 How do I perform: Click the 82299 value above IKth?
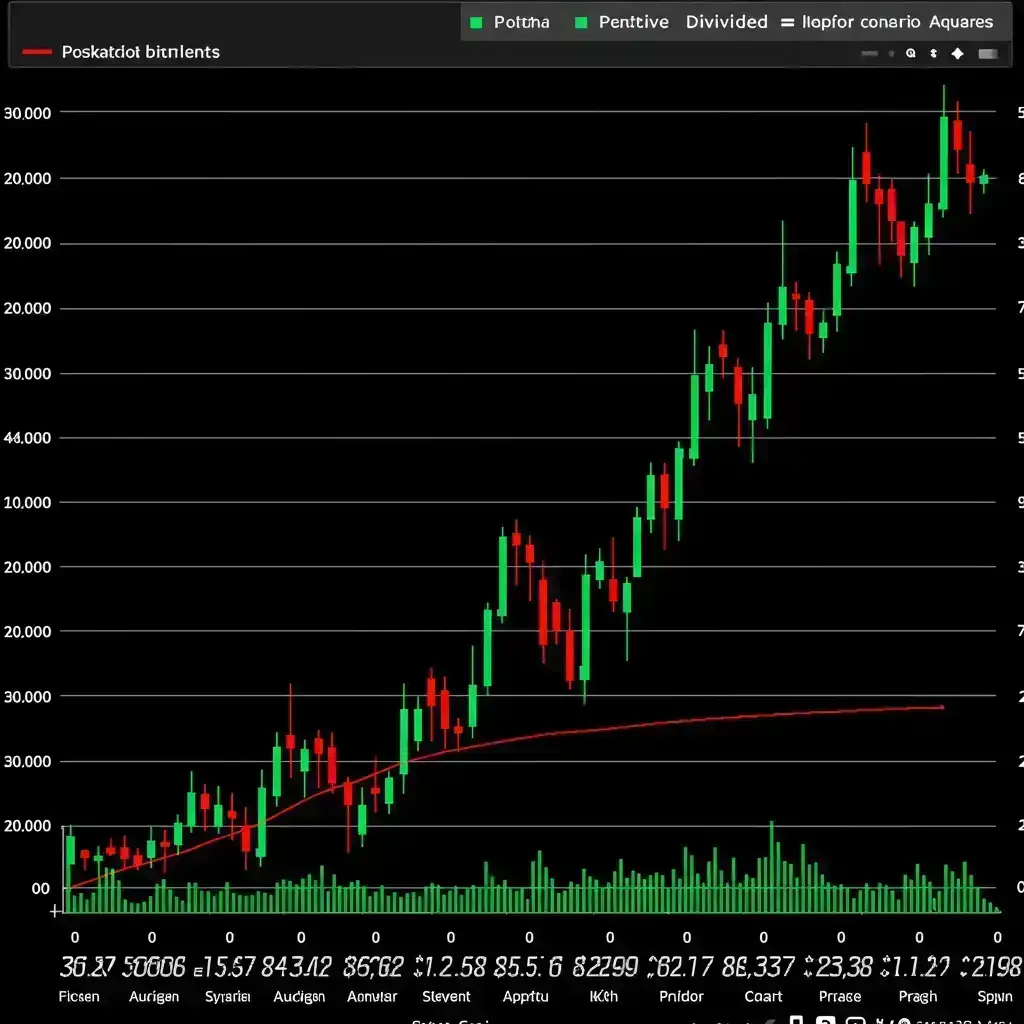coord(605,967)
